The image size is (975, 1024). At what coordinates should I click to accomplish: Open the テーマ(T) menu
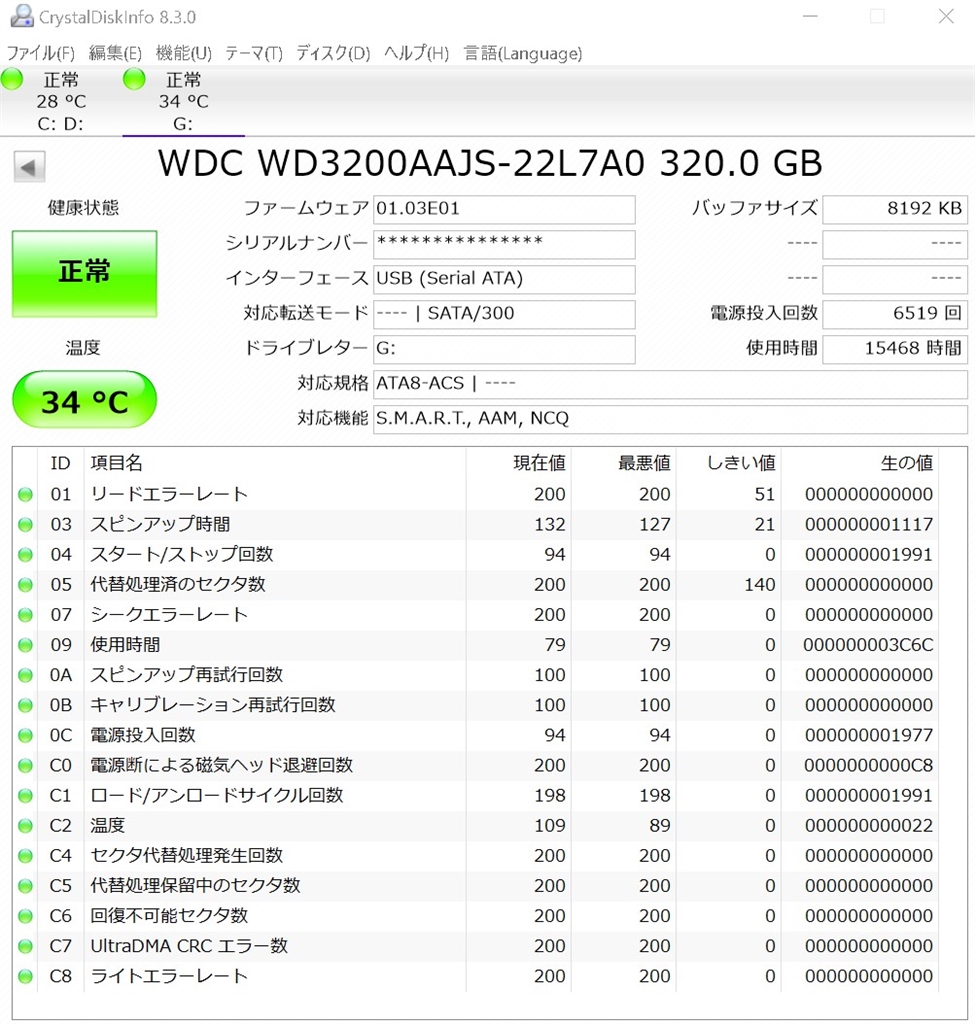click(x=253, y=53)
